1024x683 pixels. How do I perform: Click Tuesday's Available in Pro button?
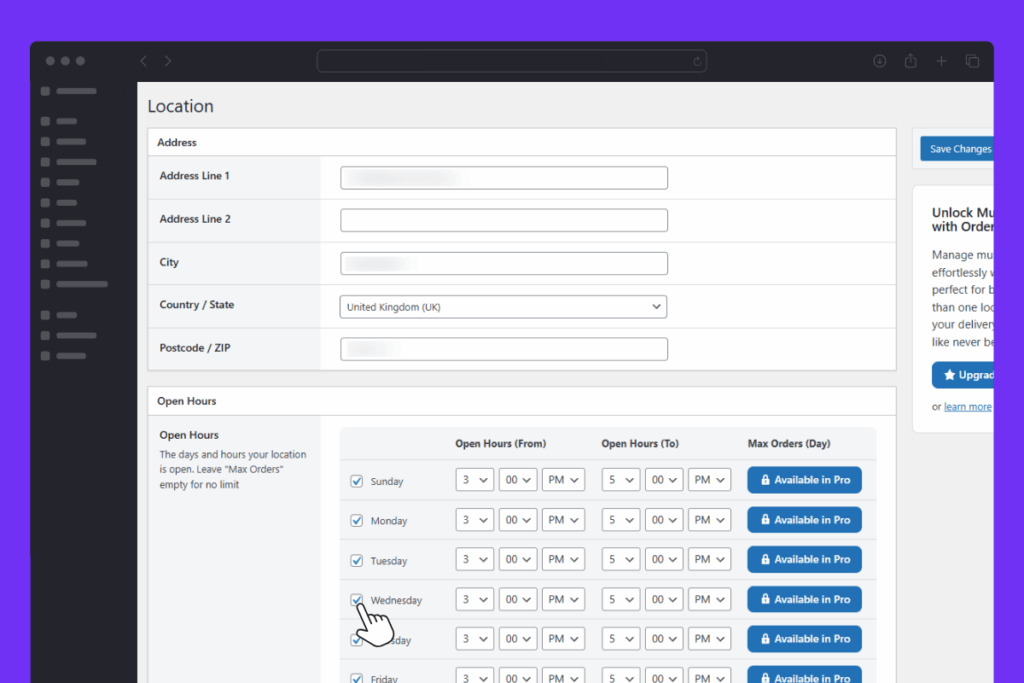coord(804,559)
